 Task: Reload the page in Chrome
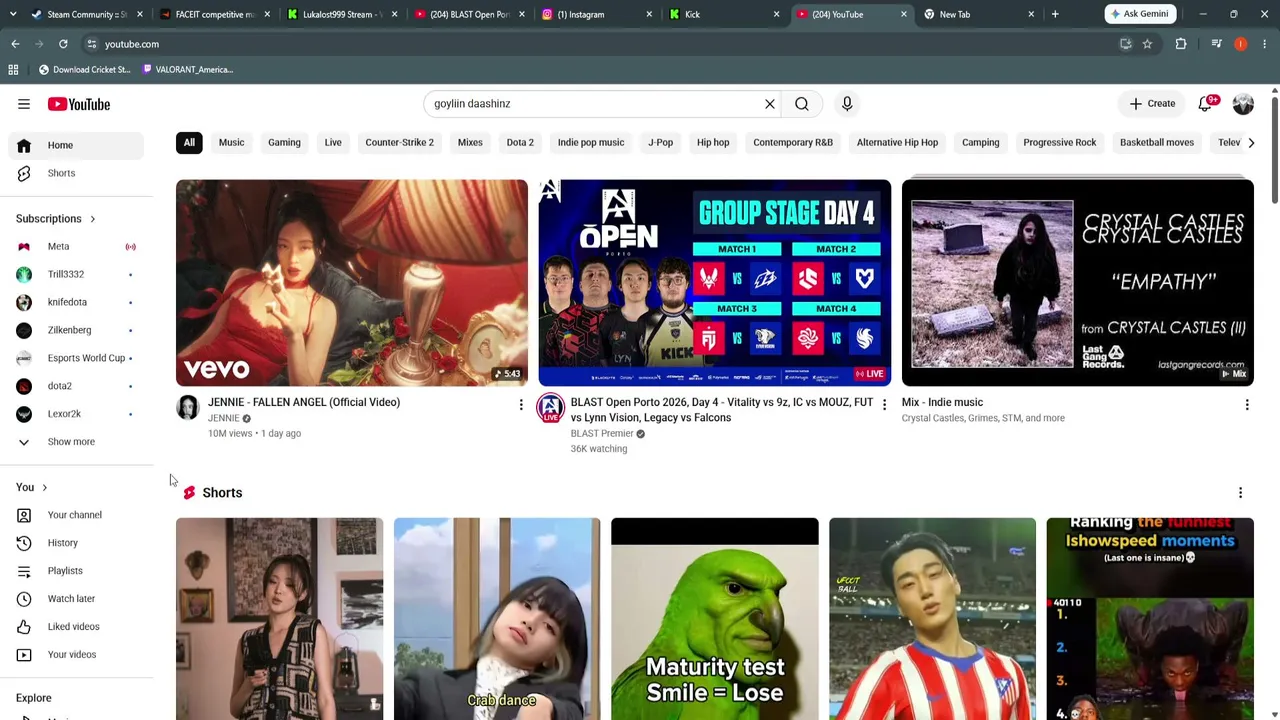[x=63, y=44]
